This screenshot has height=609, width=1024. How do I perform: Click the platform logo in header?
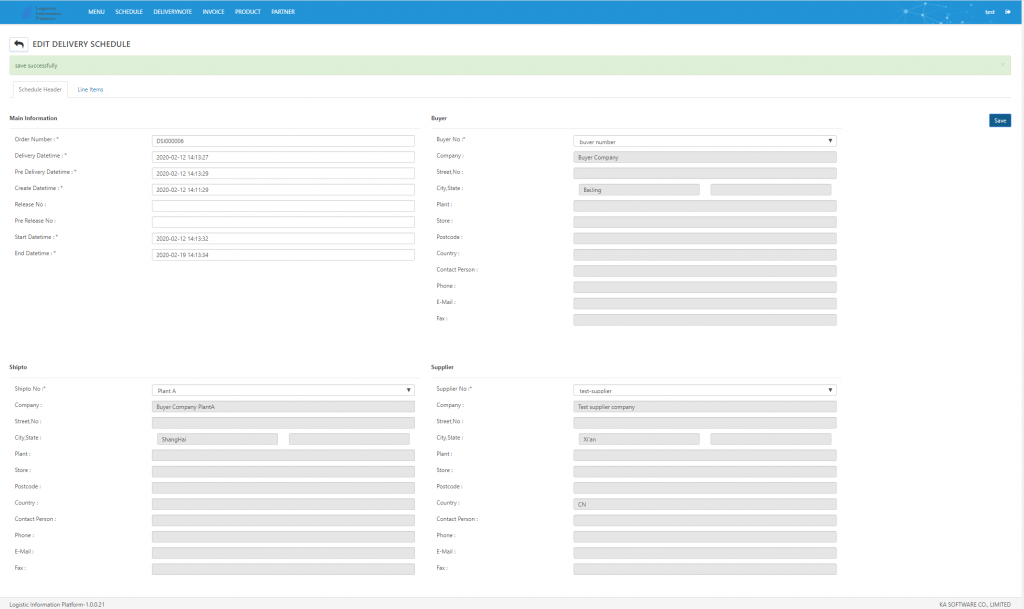click(x=42, y=12)
